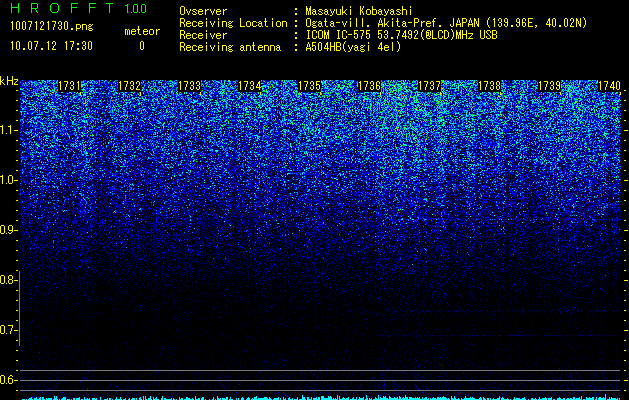Click the kHz axis unit label
The image size is (629, 400).
coord(9,82)
